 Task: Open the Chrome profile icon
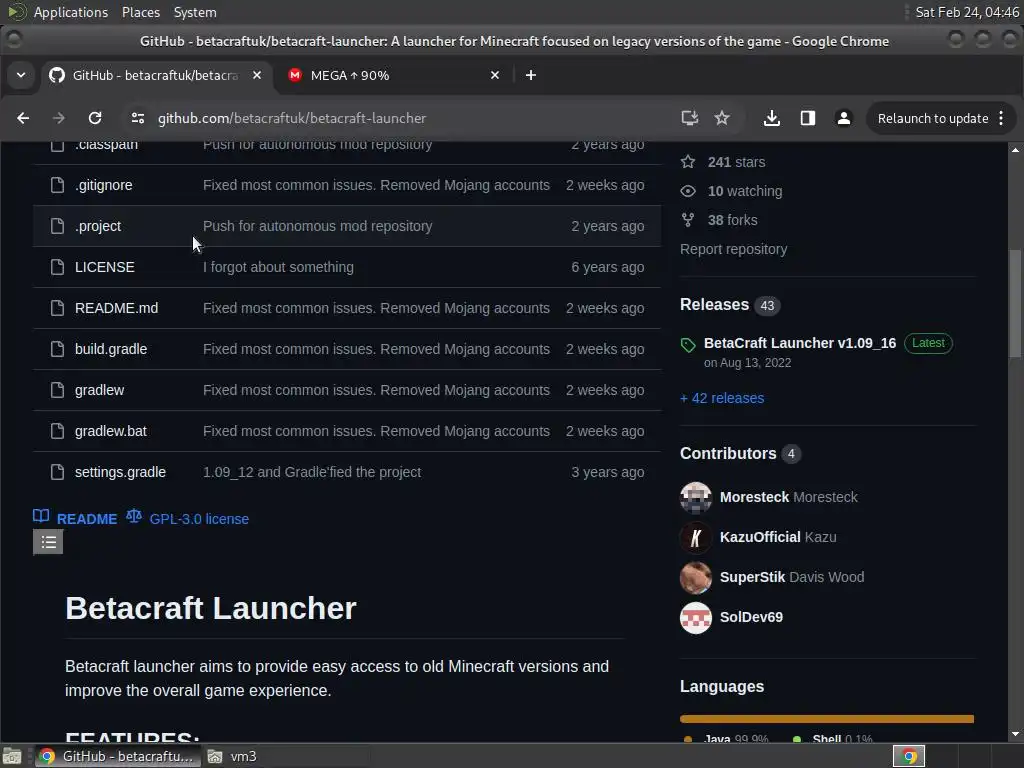[x=844, y=118]
